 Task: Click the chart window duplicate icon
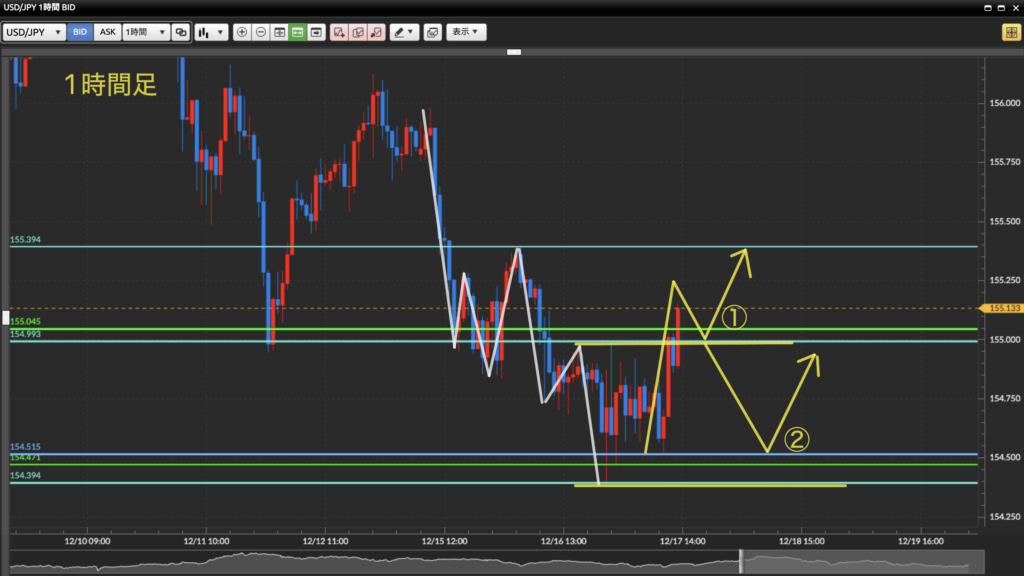(x=432, y=32)
